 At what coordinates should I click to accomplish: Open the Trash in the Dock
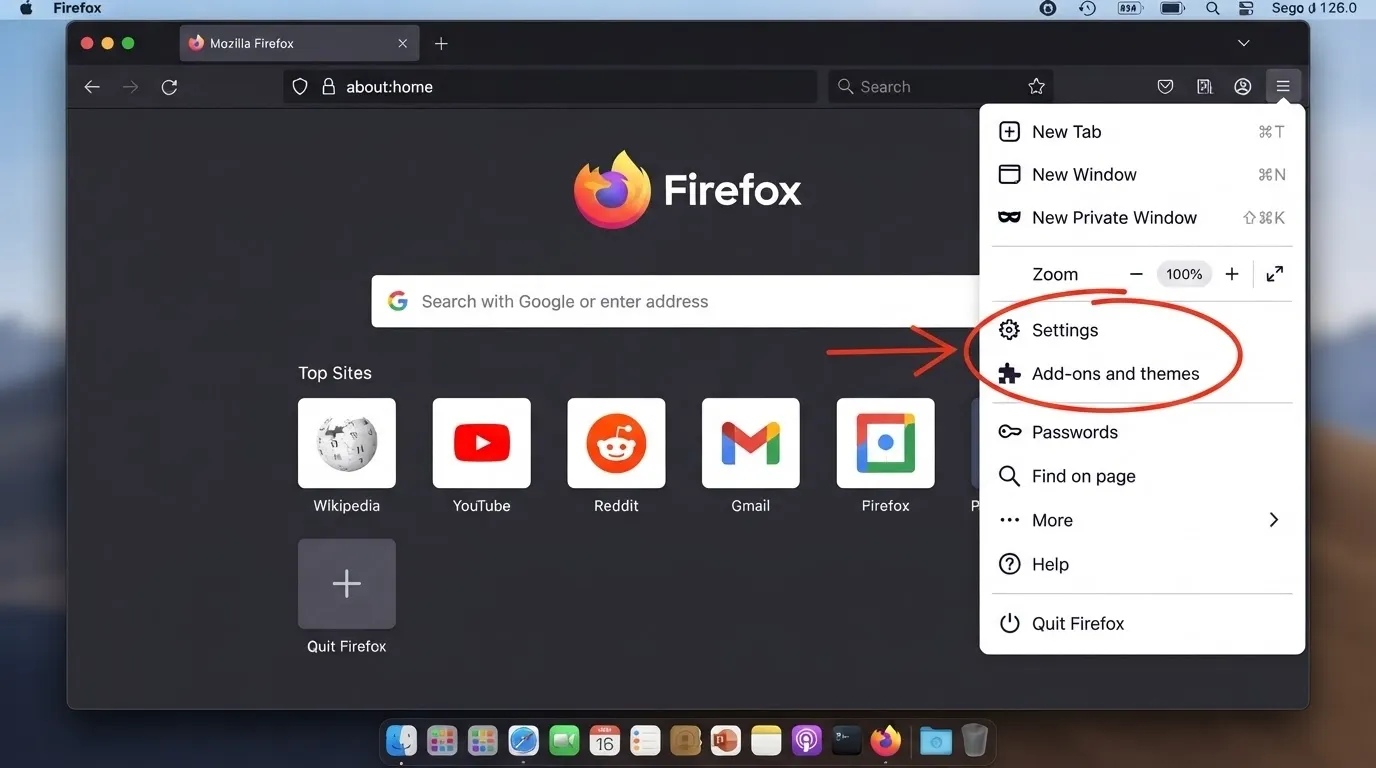(x=975, y=741)
